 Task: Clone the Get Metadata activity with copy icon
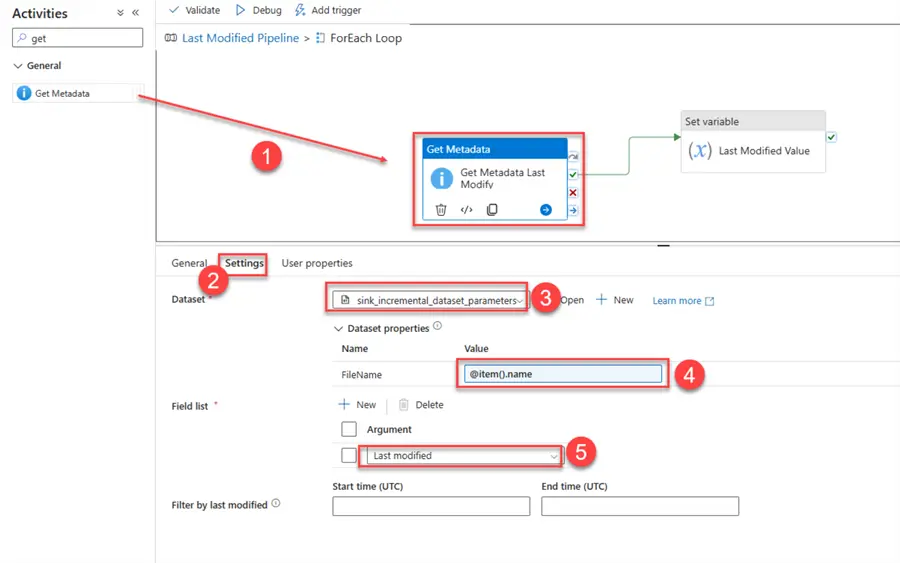[492, 210]
